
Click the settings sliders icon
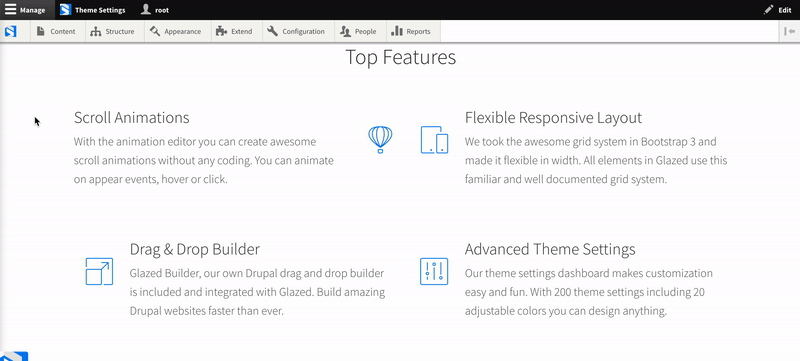coord(434,271)
